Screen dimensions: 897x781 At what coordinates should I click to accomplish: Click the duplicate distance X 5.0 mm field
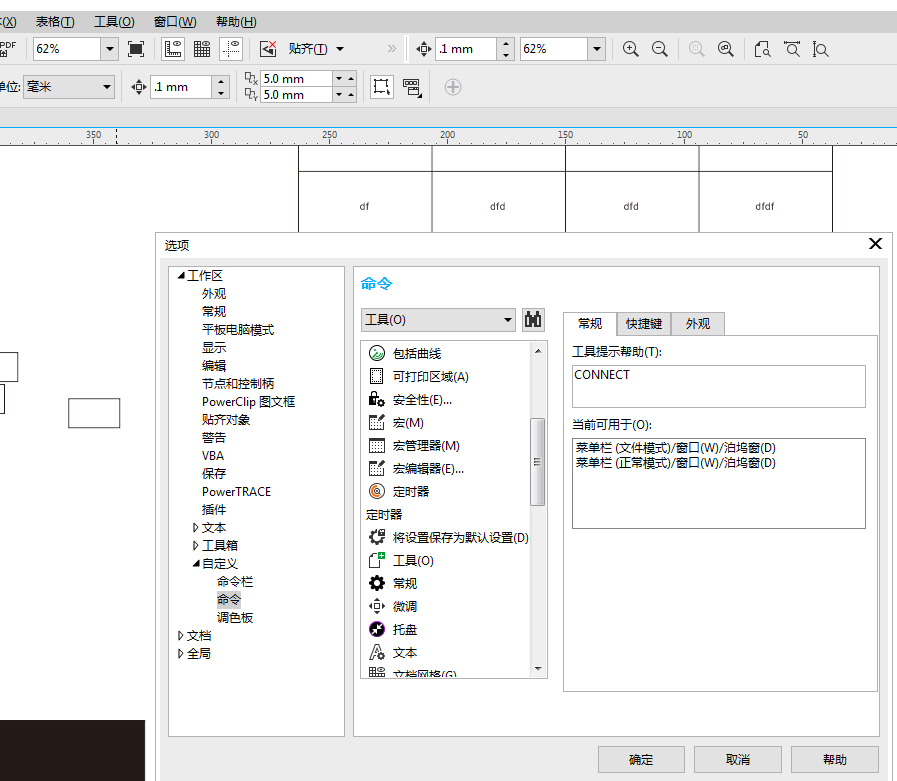[296, 78]
